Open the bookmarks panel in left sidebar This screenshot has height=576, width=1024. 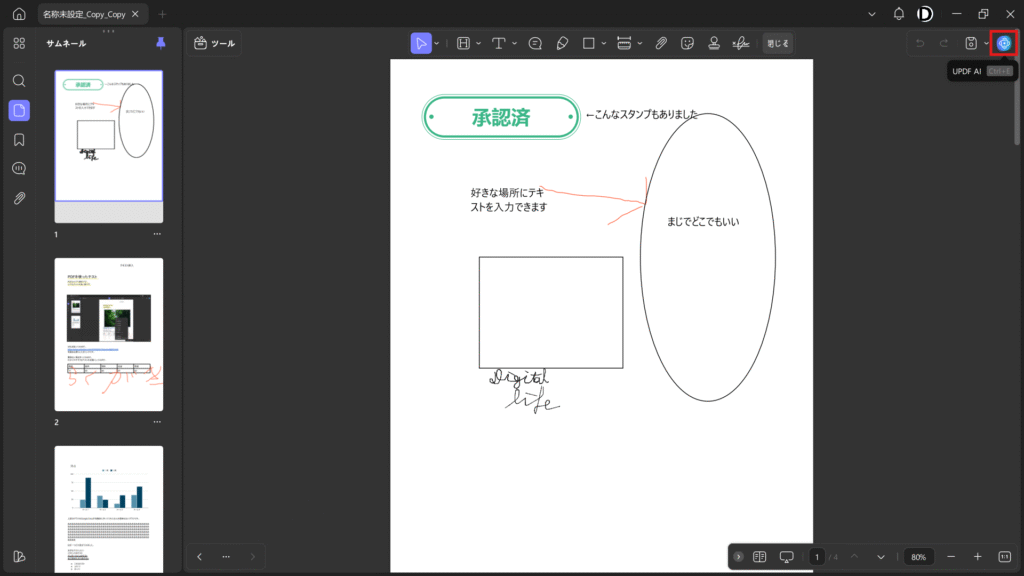click(x=19, y=139)
